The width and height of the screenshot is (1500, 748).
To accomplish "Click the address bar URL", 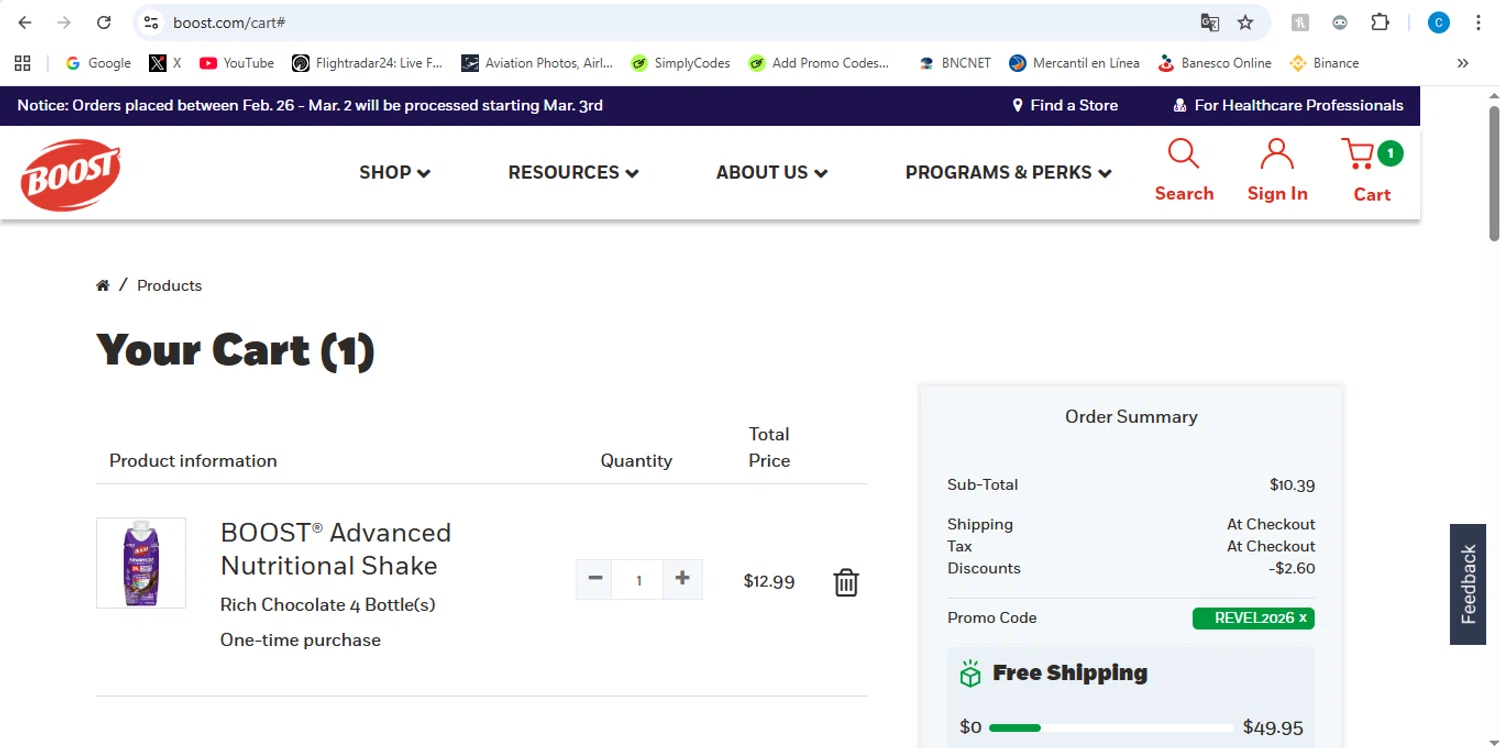I will 229,22.
